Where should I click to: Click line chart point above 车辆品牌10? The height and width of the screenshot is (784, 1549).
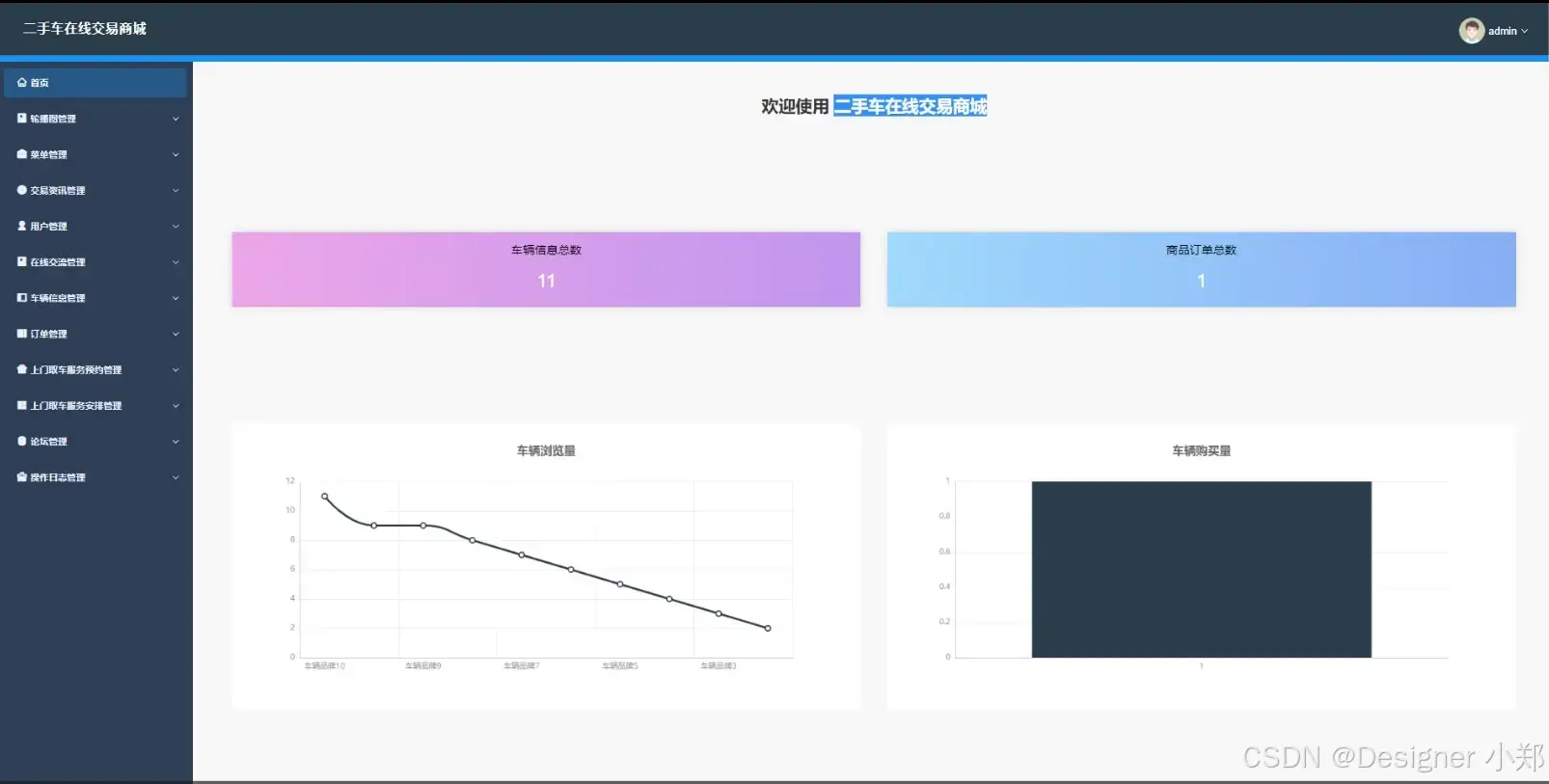pos(324,497)
